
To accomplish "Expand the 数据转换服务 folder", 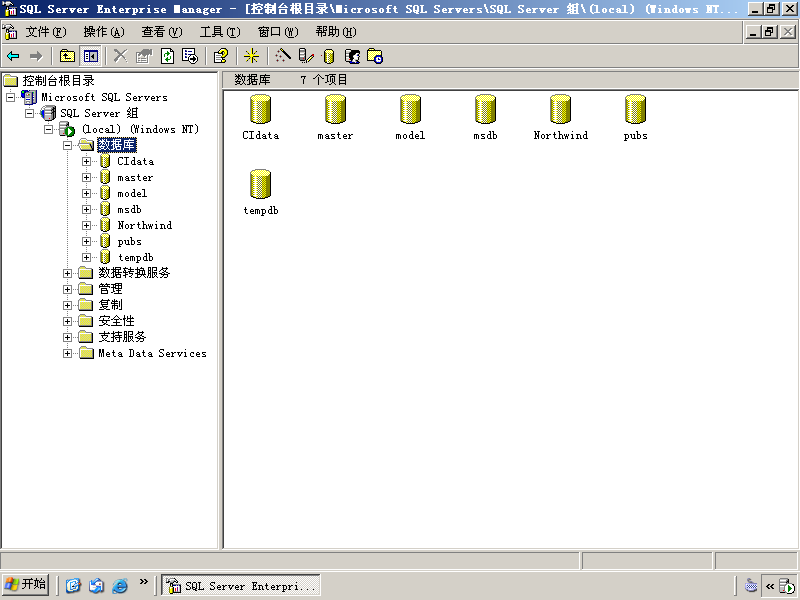I will pos(67,273).
